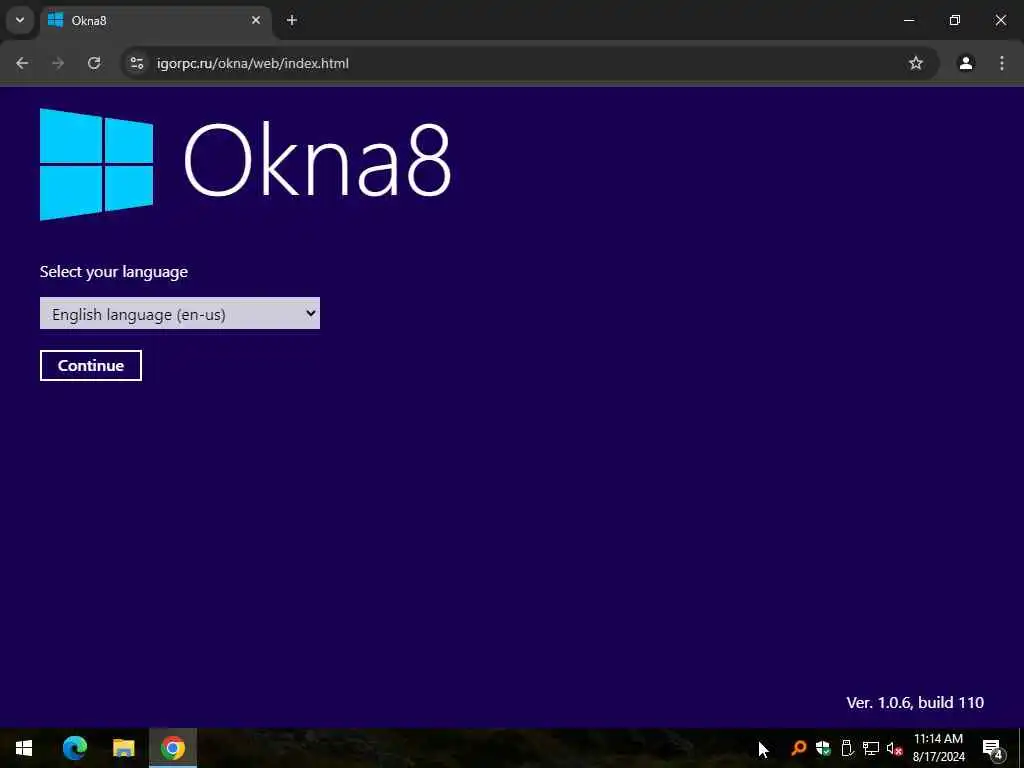Click the 'Select your language' label
Image resolution: width=1024 pixels, height=768 pixels.
click(114, 272)
